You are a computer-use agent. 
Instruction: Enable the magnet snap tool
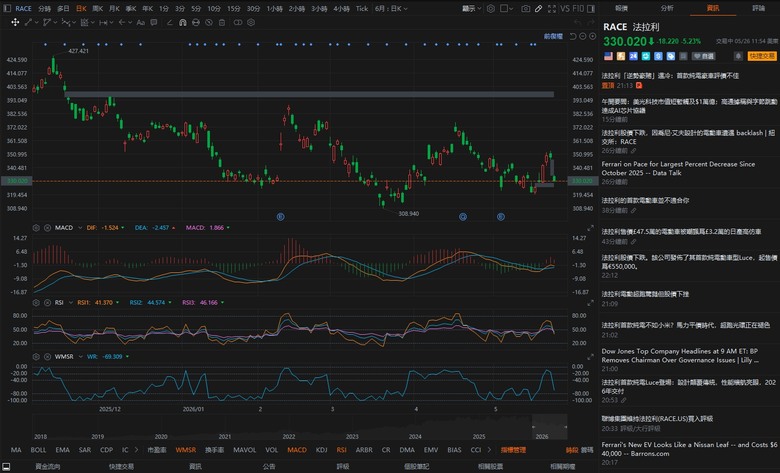[x=183, y=22]
